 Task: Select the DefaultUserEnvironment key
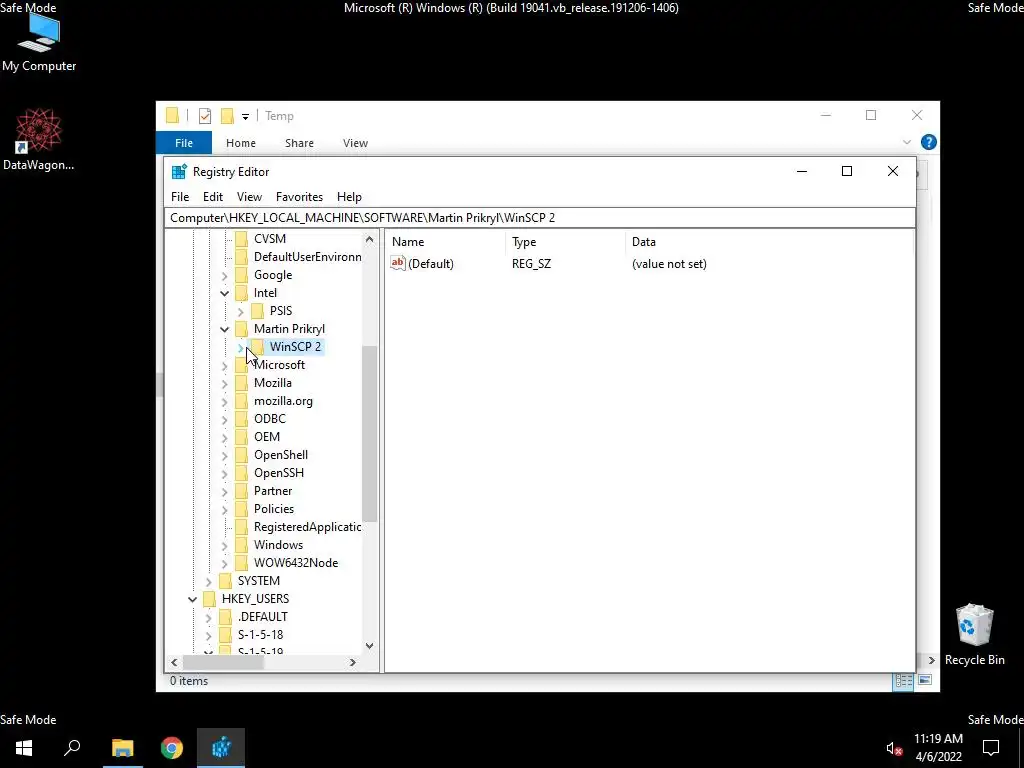click(x=307, y=257)
